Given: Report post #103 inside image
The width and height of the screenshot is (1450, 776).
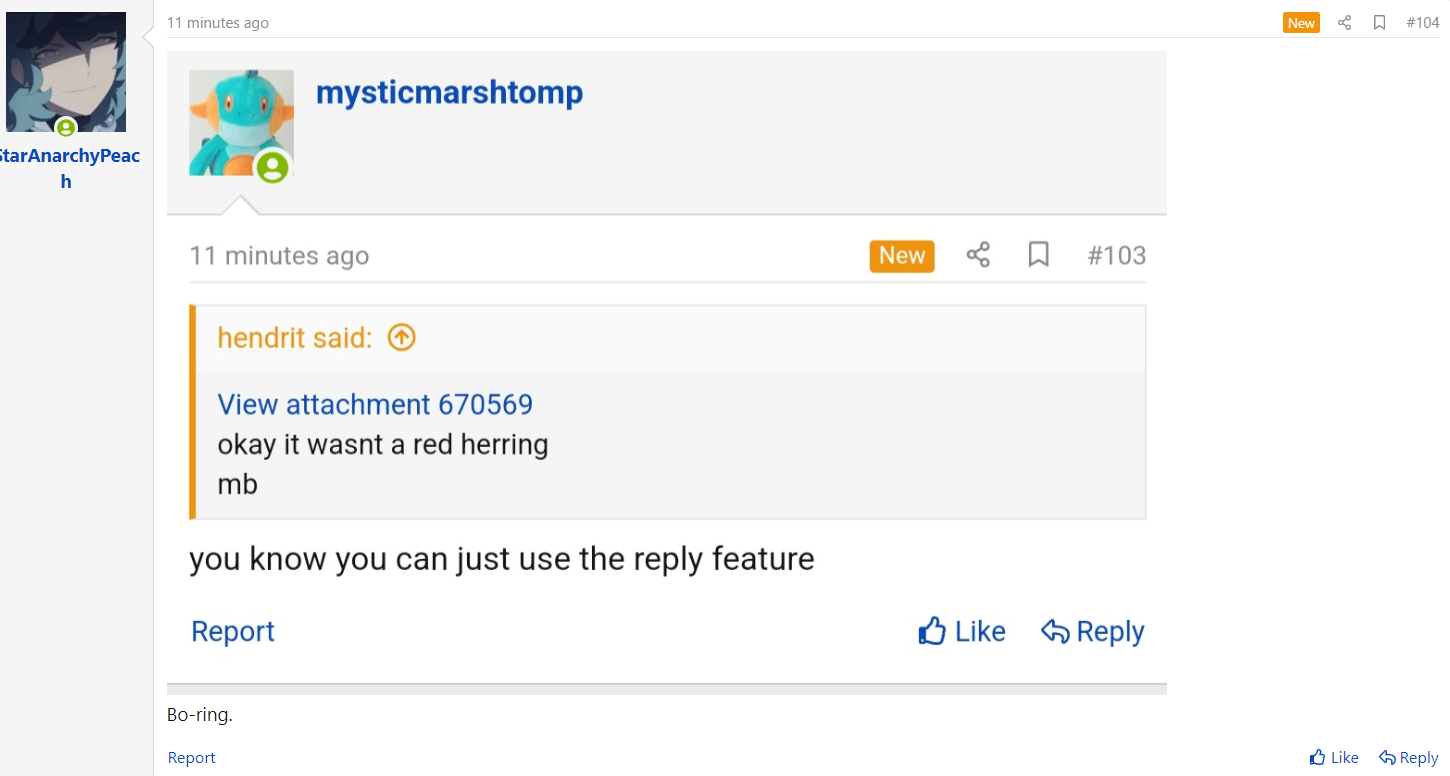Looking at the screenshot, I should (x=233, y=631).
